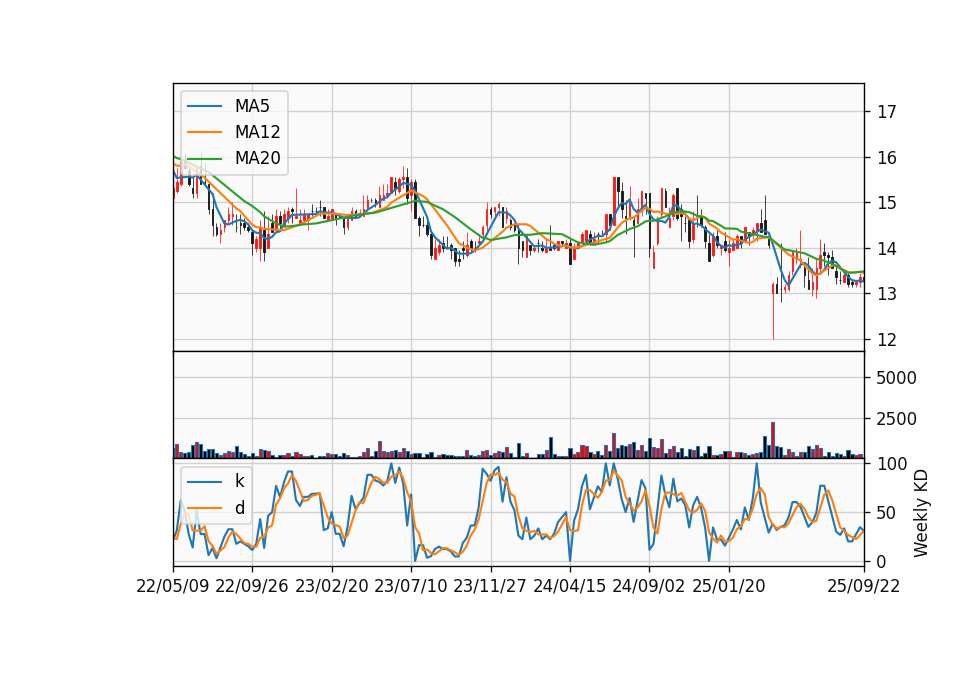The height and width of the screenshot is (690, 960).
Task: Click the 23/02/20 date label
Action: click(x=332, y=586)
